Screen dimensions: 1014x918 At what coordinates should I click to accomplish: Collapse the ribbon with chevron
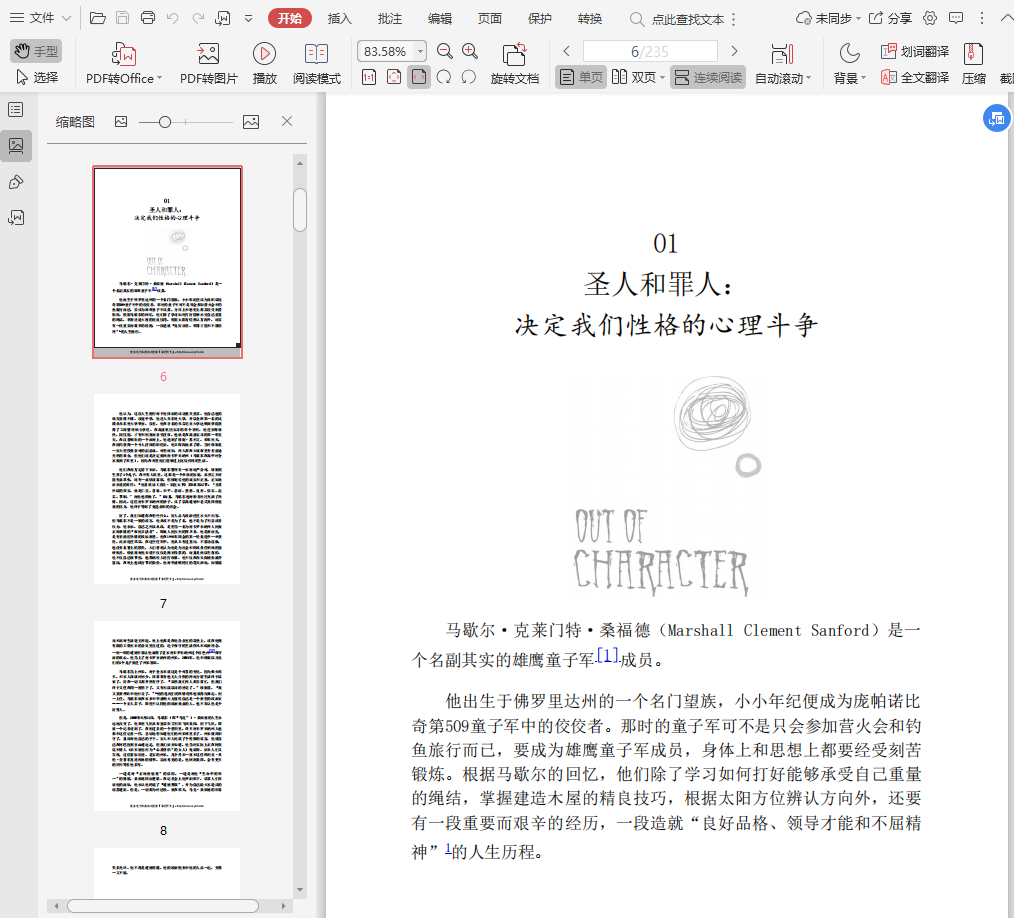1006,18
